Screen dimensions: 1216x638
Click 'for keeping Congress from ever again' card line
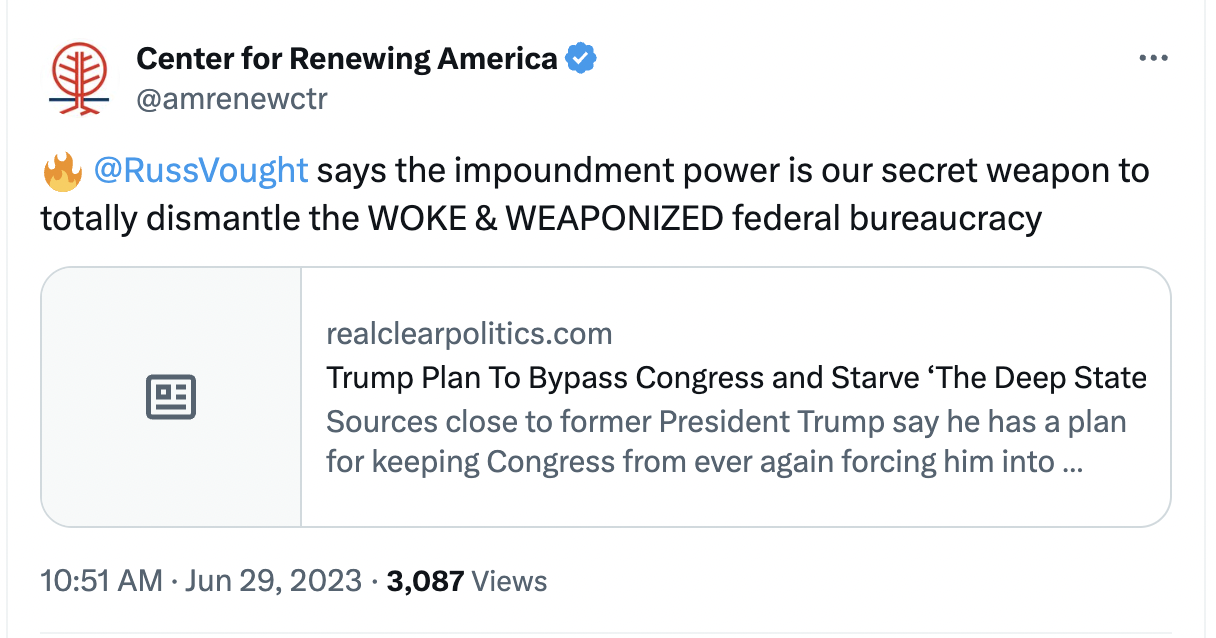690,463
